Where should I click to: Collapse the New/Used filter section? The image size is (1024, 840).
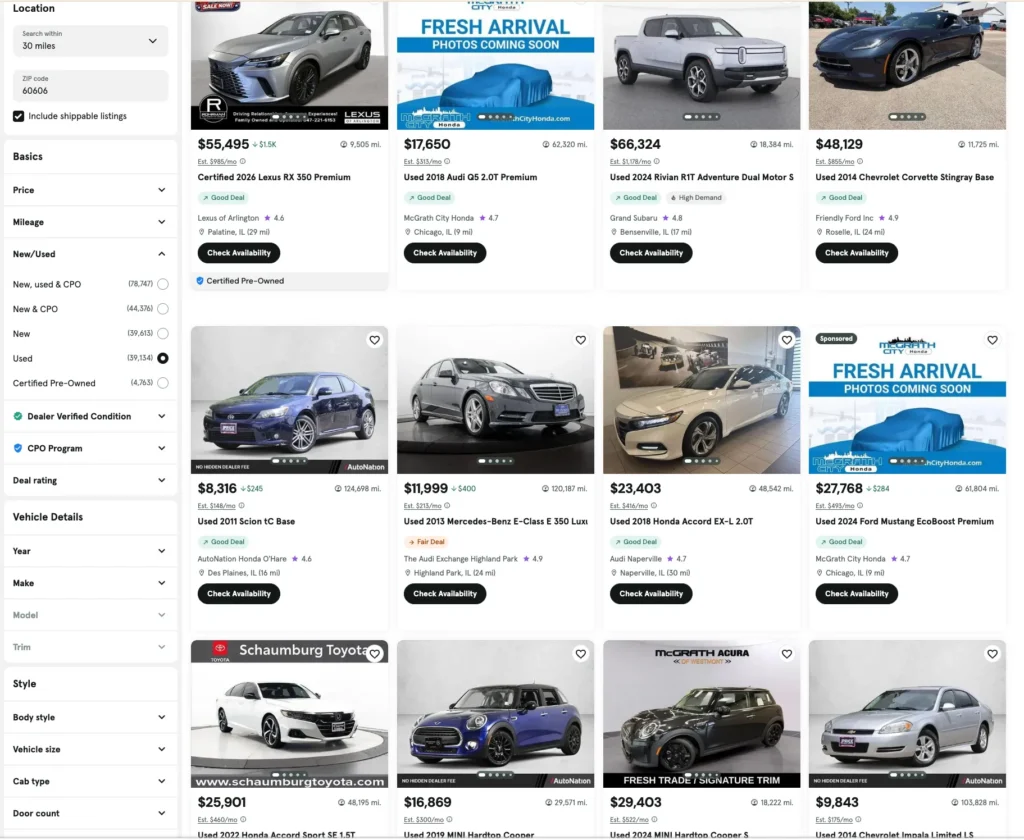[90, 254]
